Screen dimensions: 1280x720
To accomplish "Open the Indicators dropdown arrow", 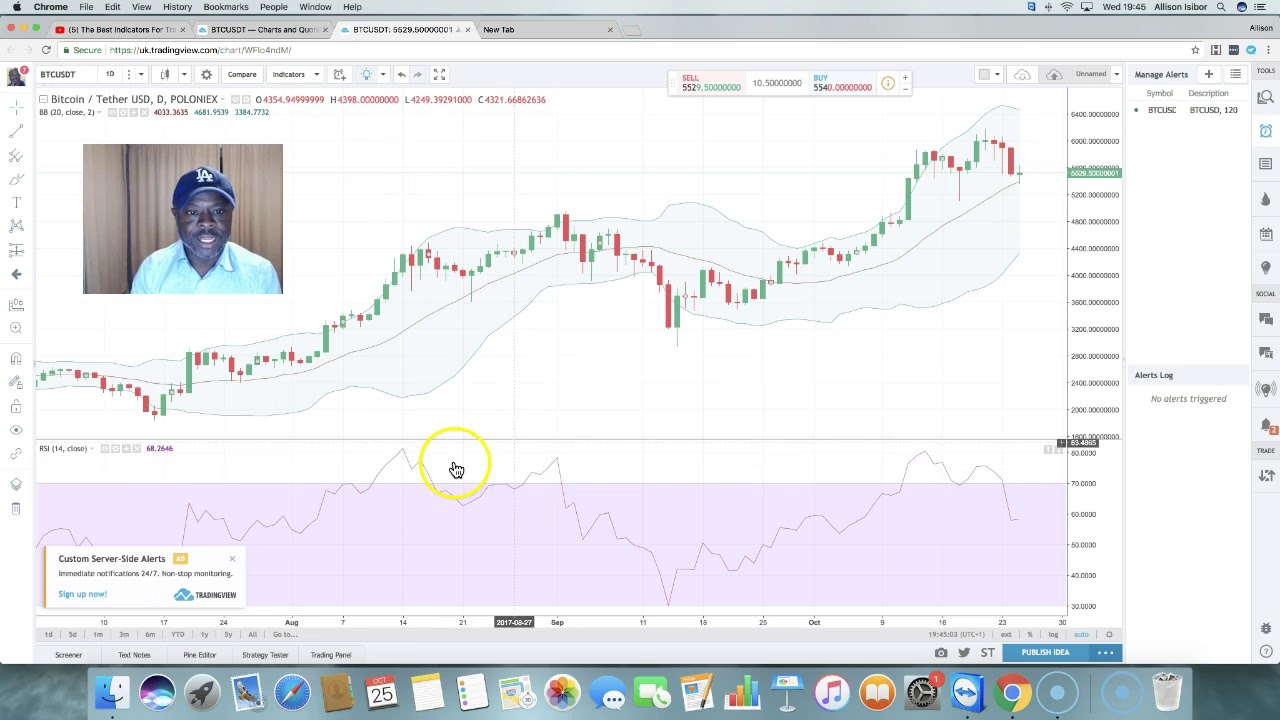I will 316,74.
